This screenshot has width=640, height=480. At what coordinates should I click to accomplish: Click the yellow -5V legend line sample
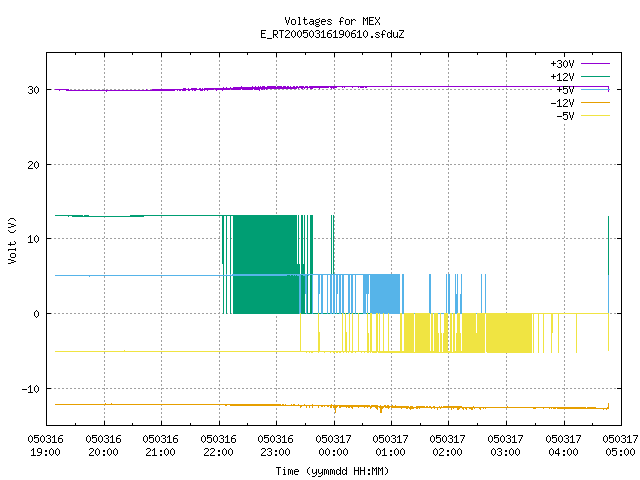595,116
